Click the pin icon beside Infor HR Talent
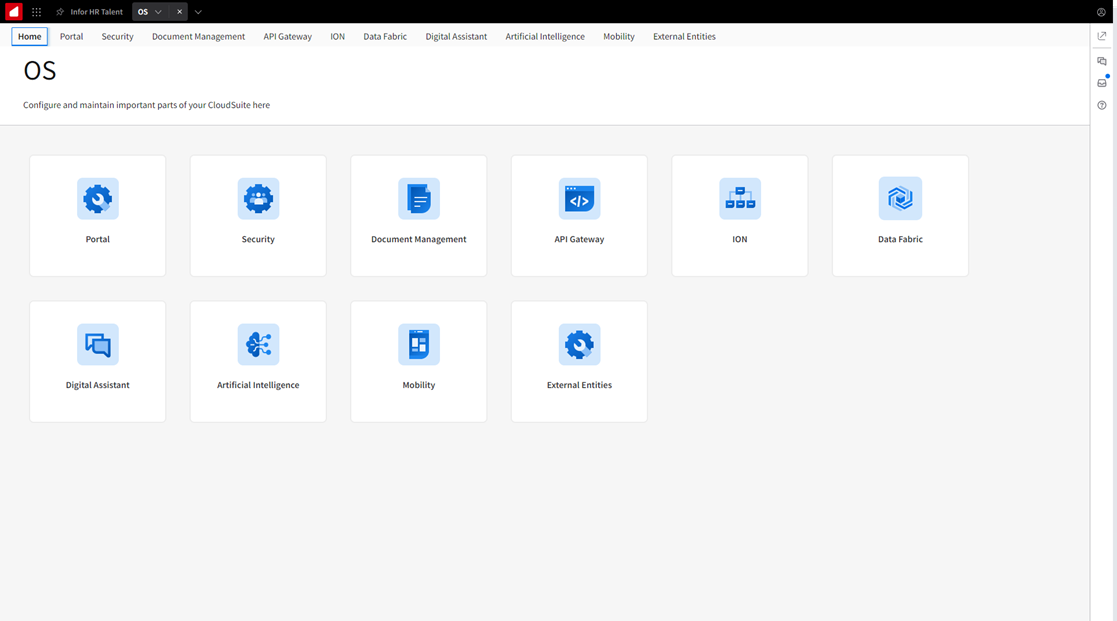1117x621 pixels. 61,12
